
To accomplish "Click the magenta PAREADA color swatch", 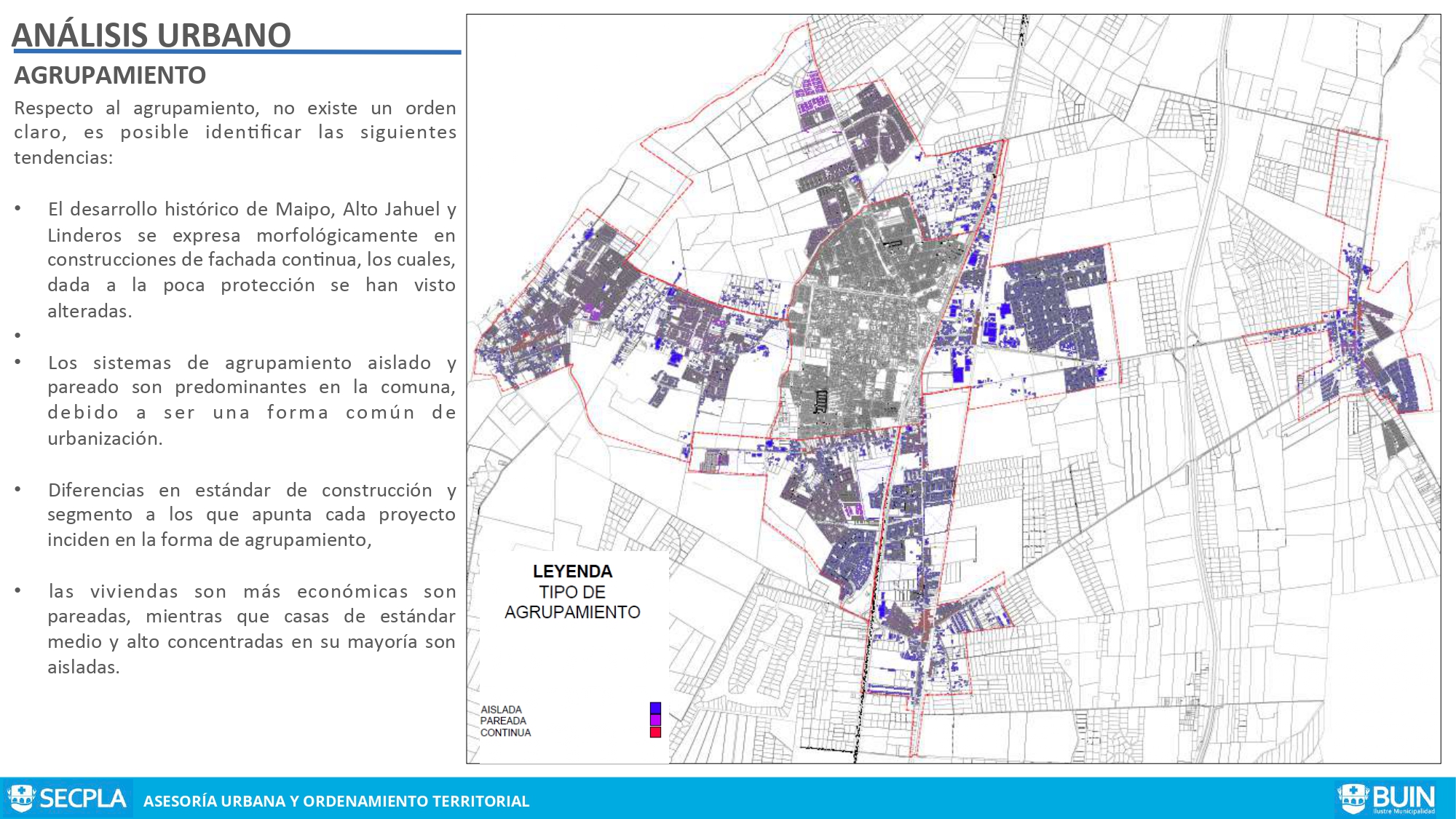I will (655, 720).
